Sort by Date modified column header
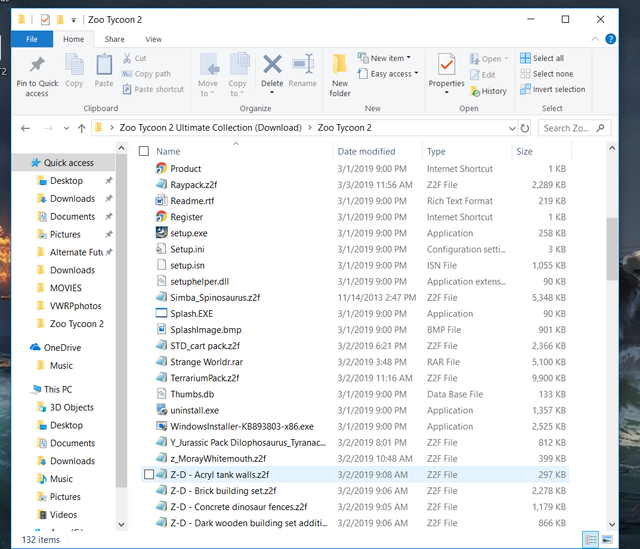Screen dimensions: 640x549 click(366, 151)
